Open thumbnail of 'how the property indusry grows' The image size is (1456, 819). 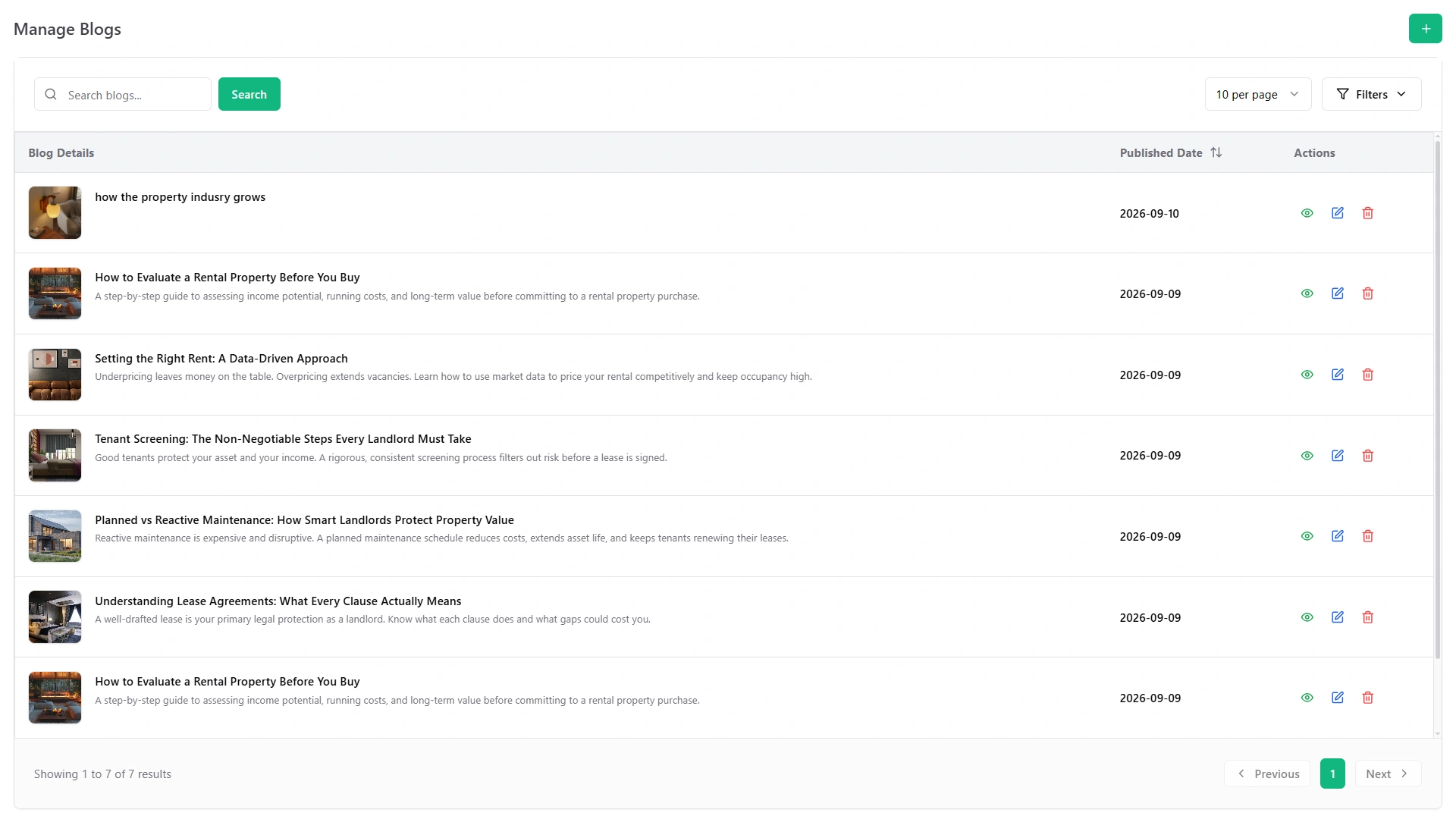(55, 212)
